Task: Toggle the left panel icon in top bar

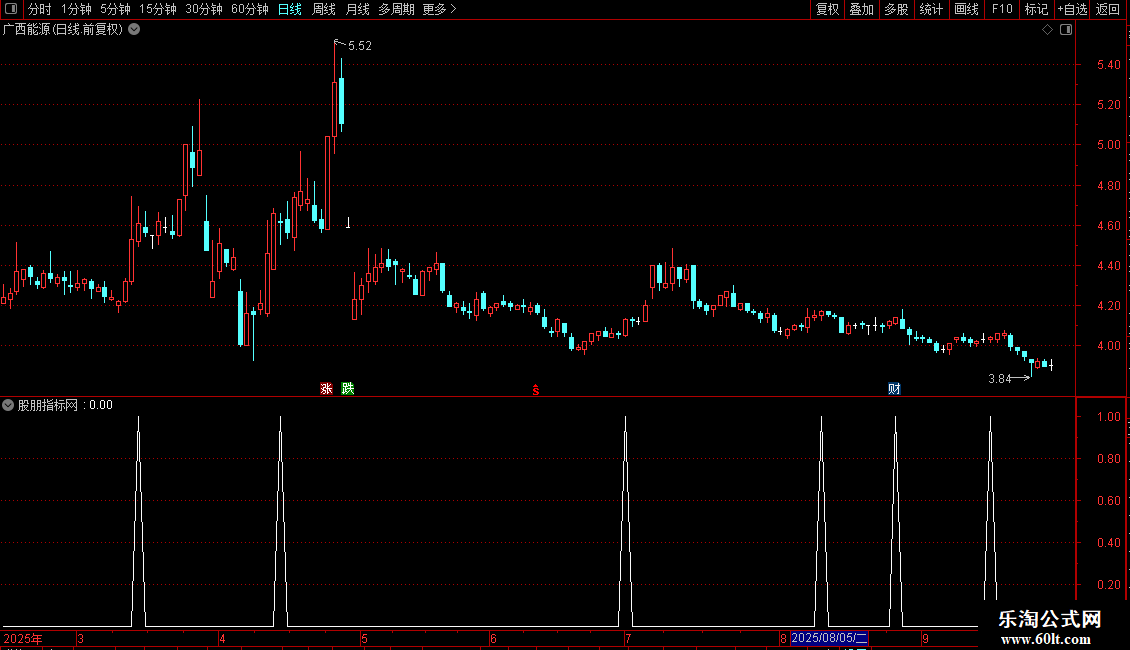Action: [11, 9]
